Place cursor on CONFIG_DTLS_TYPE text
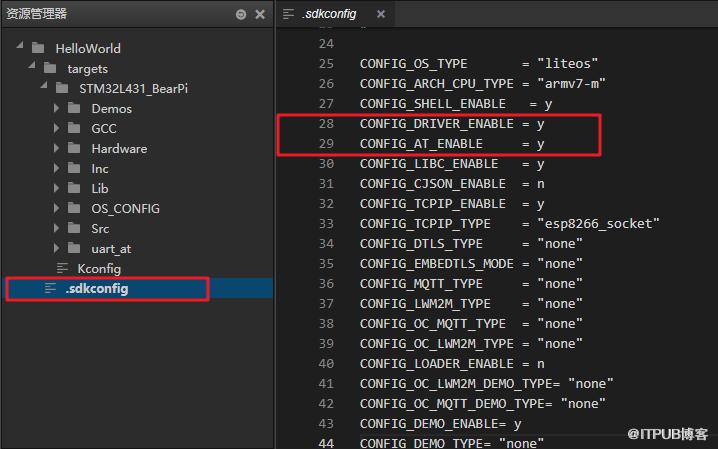This screenshot has width=718, height=449. pyautogui.click(x=421, y=244)
